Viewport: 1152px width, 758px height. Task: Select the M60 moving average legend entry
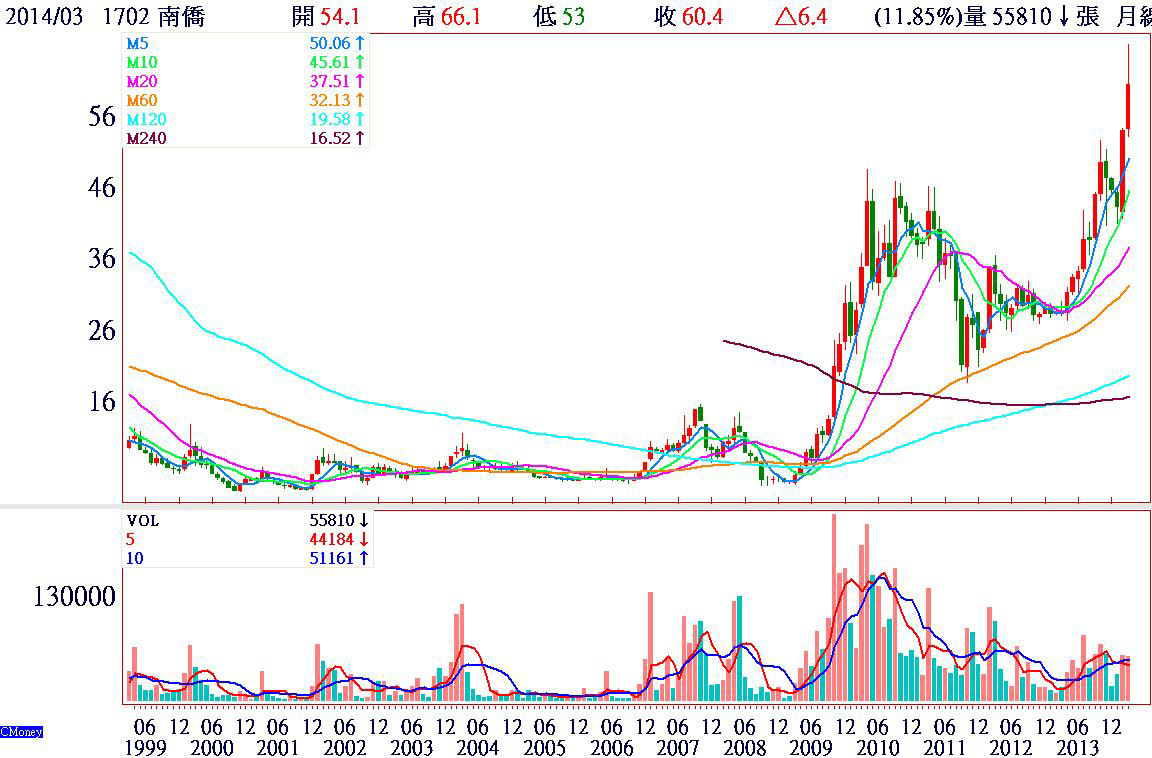tap(140, 100)
